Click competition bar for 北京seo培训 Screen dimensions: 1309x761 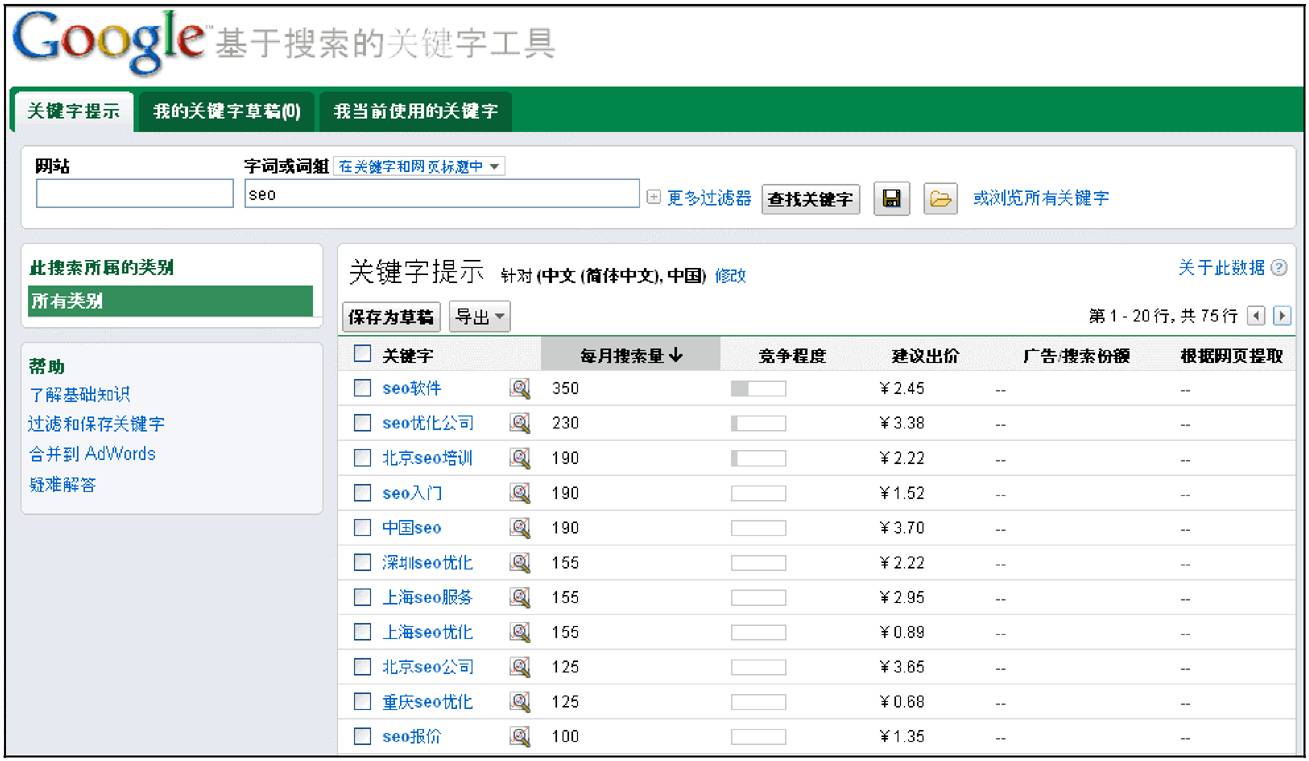(x=758, y=459)
